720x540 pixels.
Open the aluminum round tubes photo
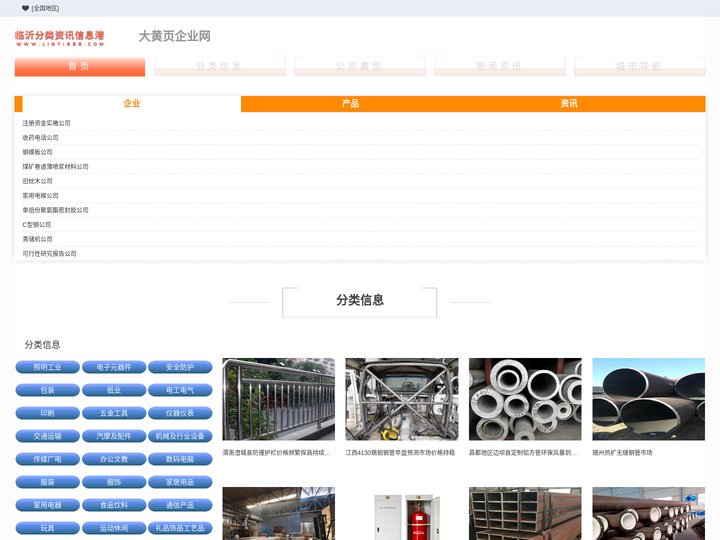[x=525, y=399]
